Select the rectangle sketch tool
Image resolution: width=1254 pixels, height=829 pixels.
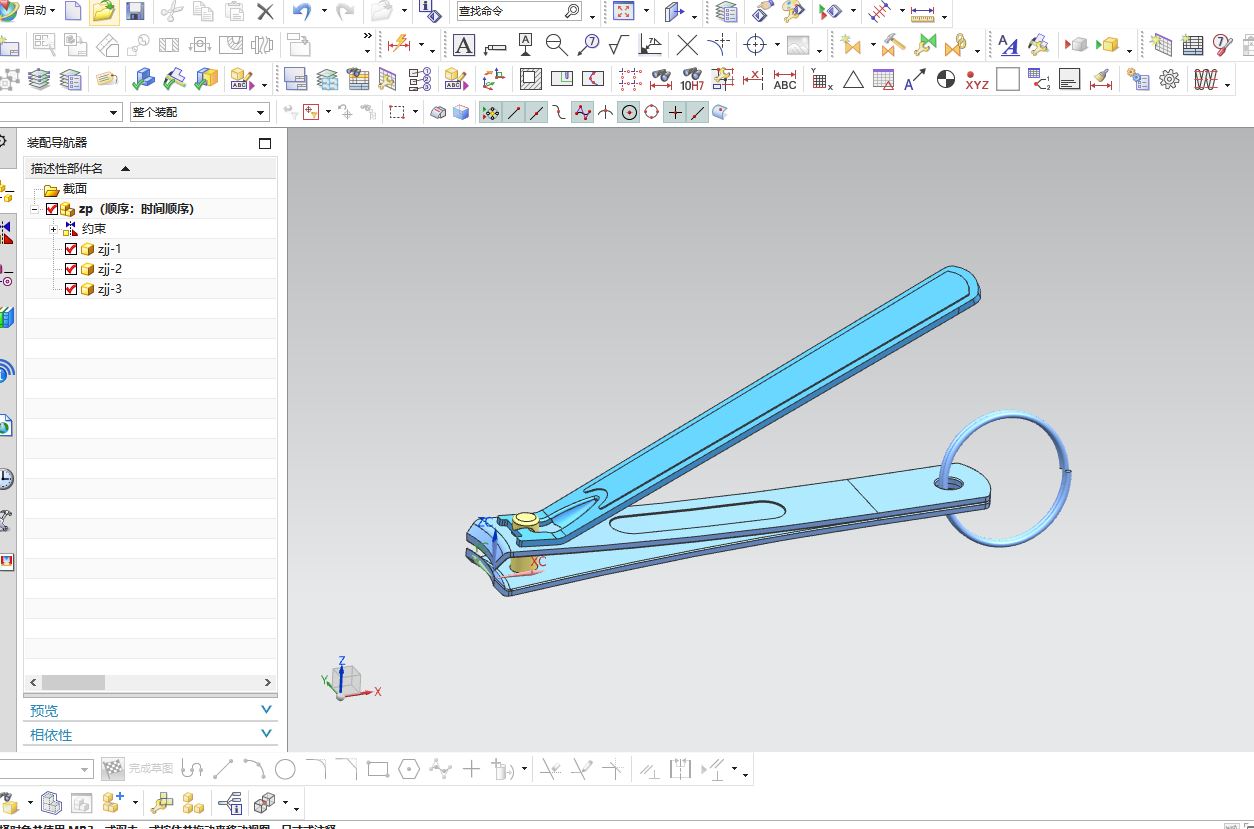377,769
